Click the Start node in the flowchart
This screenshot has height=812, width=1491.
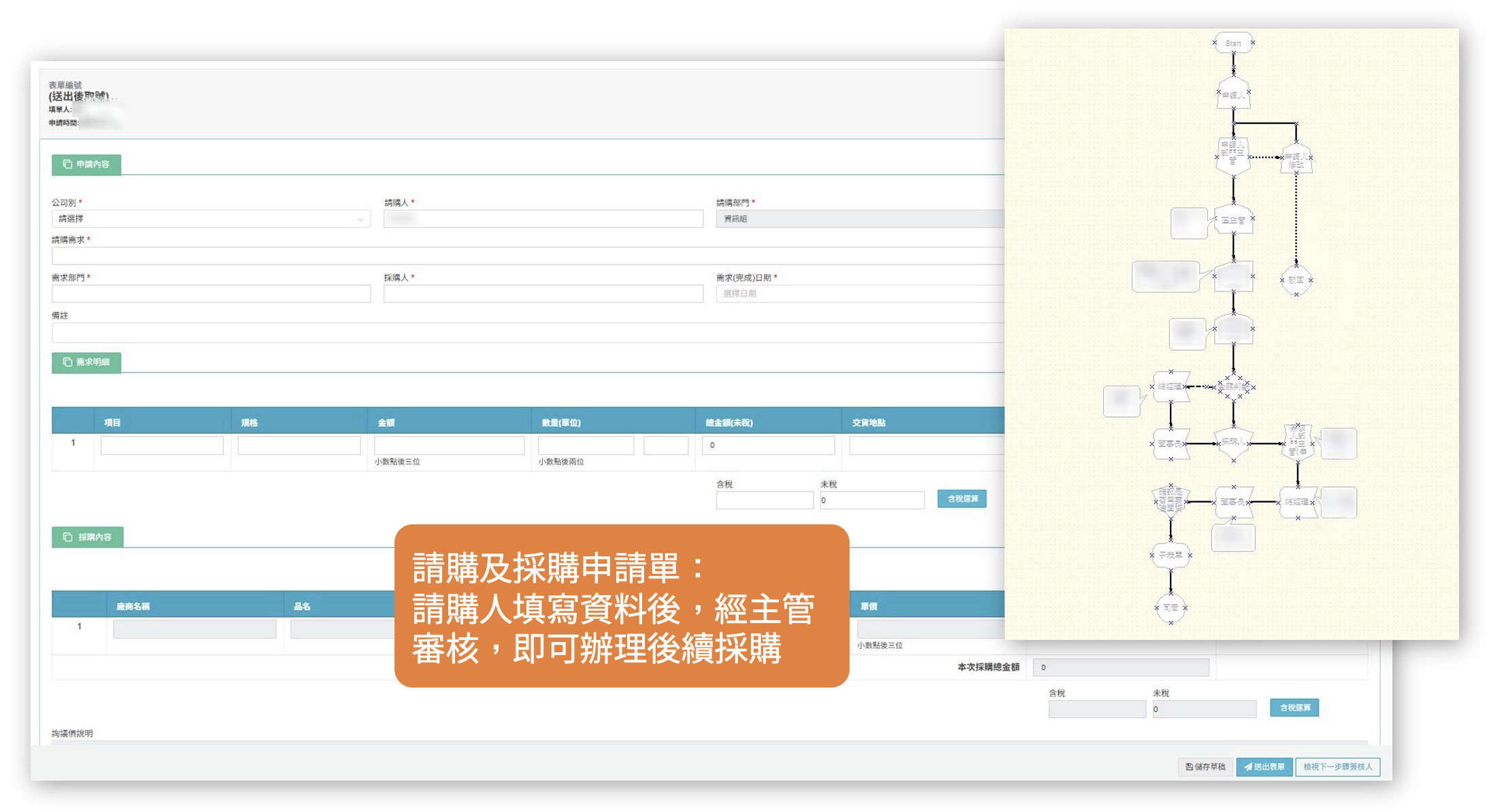pos(1233,44)
